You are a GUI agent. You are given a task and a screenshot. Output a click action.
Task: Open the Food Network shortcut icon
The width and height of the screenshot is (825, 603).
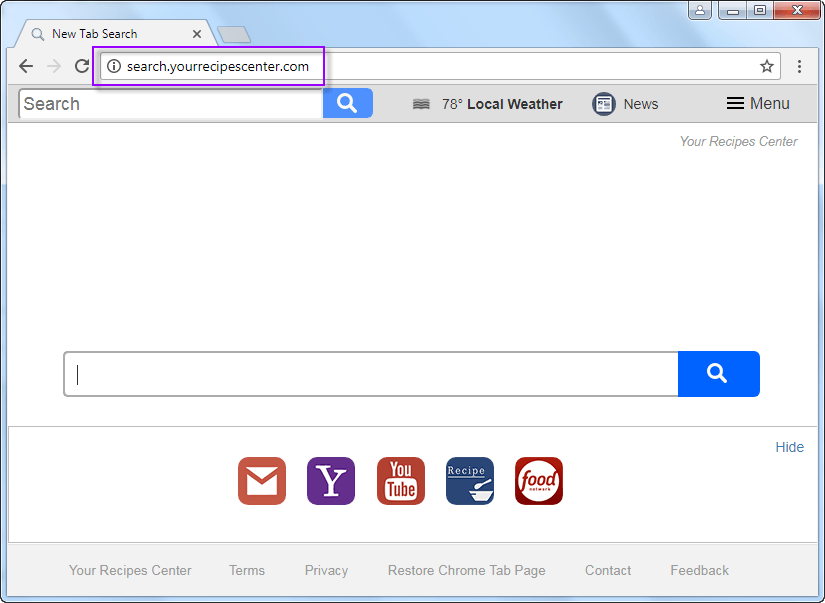[539, 481]
